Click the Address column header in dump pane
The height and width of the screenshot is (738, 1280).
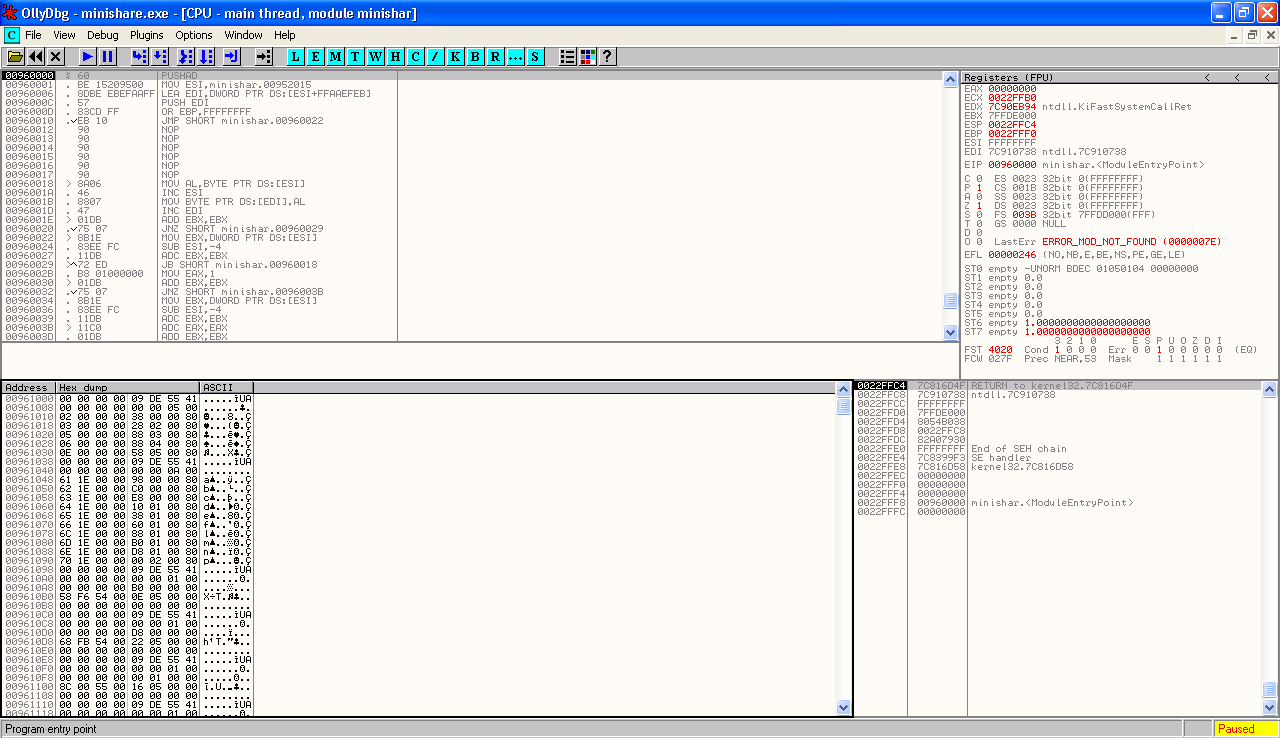[28, 387]
